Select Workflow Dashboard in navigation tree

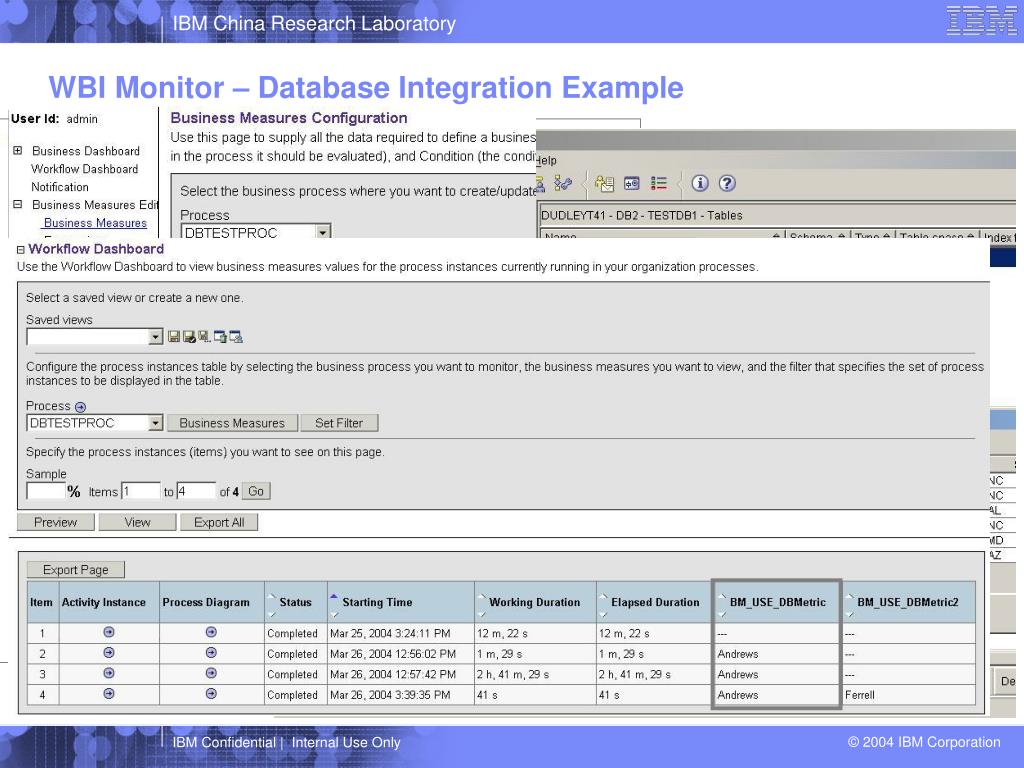pyautogui.click(x=85, y=169)
